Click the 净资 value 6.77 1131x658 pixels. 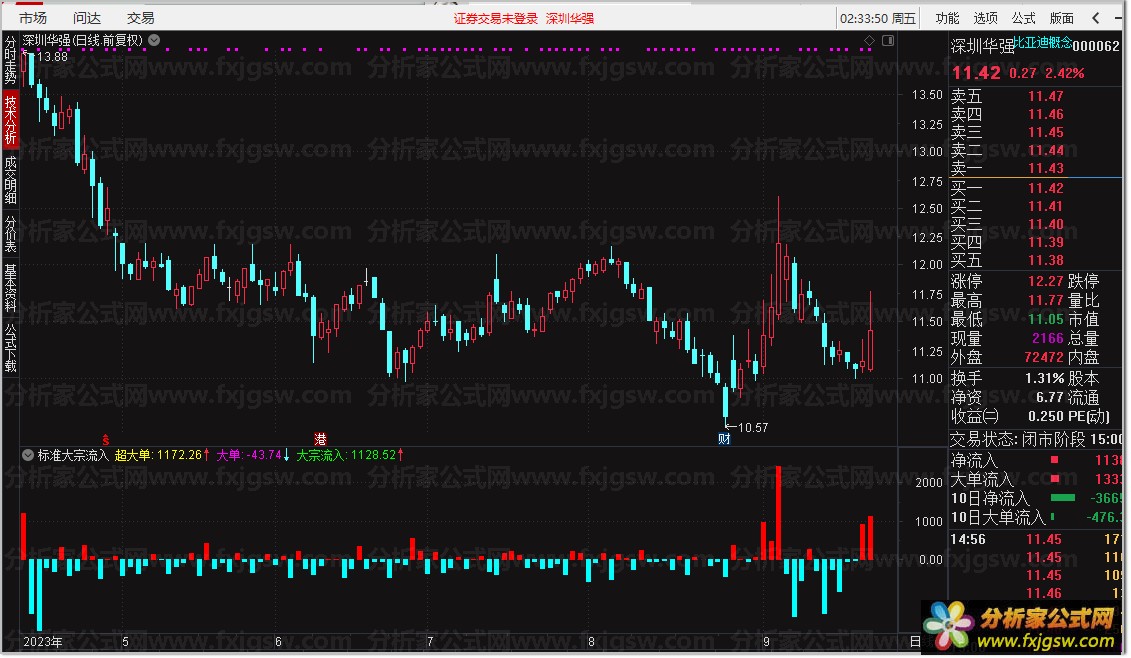coord(1050,397)
